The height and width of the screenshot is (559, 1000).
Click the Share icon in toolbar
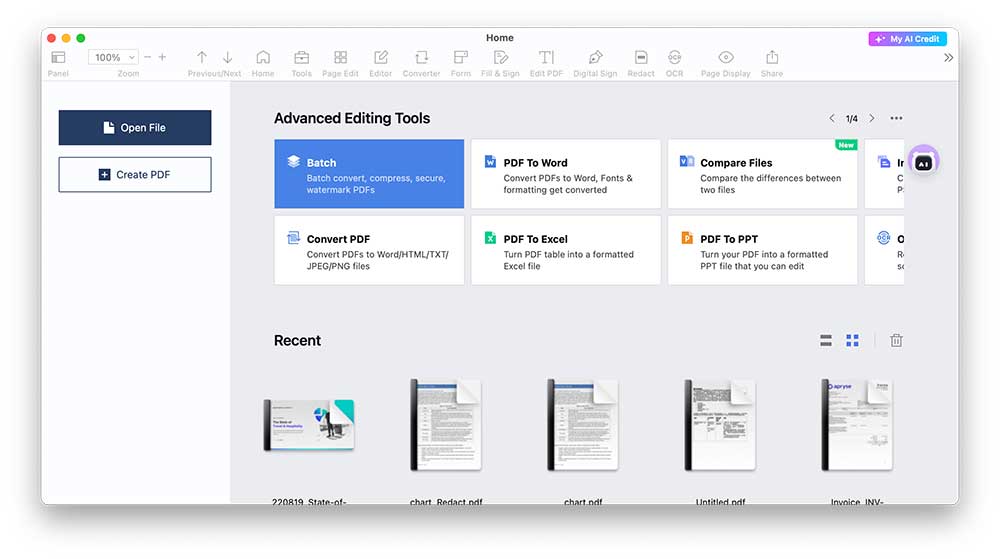coord(771,58)
